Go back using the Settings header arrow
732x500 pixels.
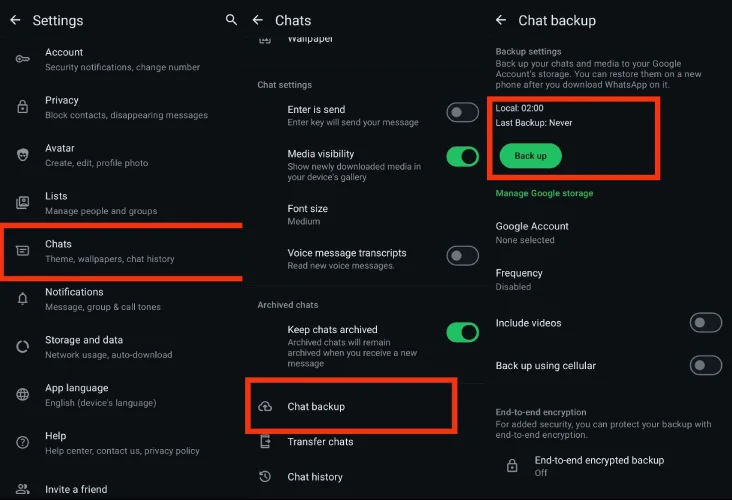15,20
